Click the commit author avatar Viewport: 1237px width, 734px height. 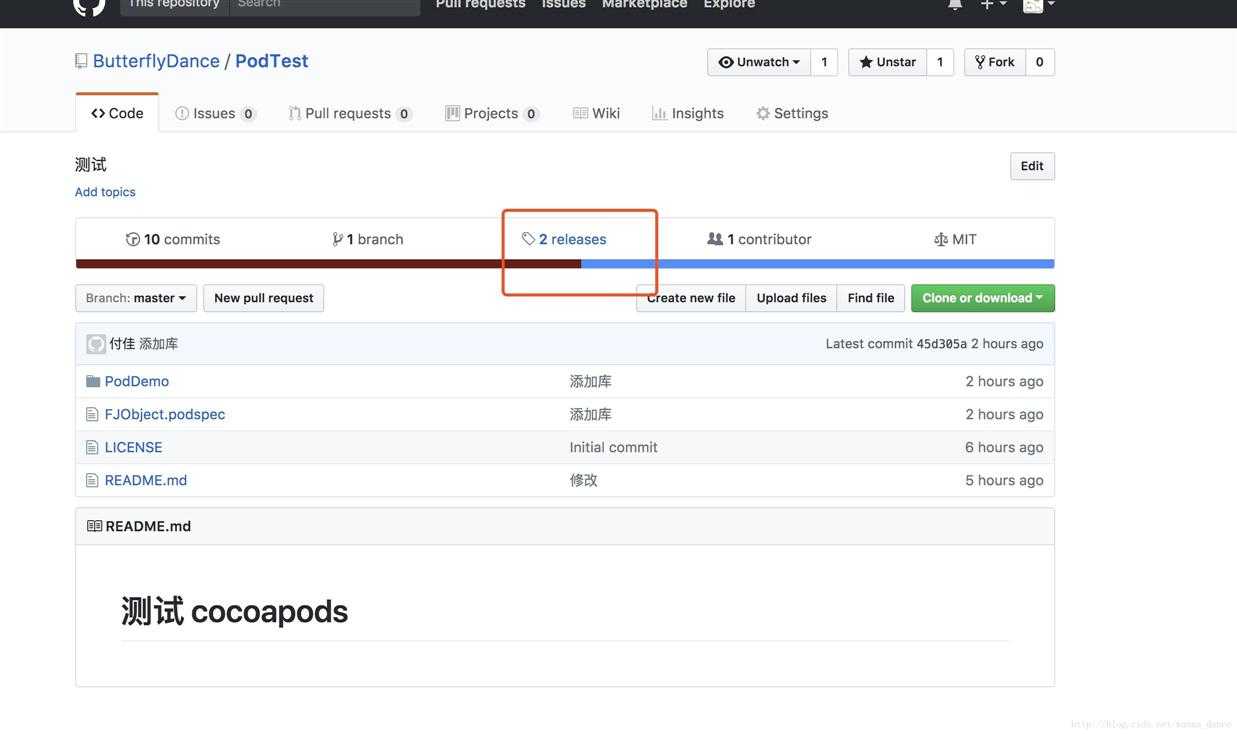tap(96, 344)
